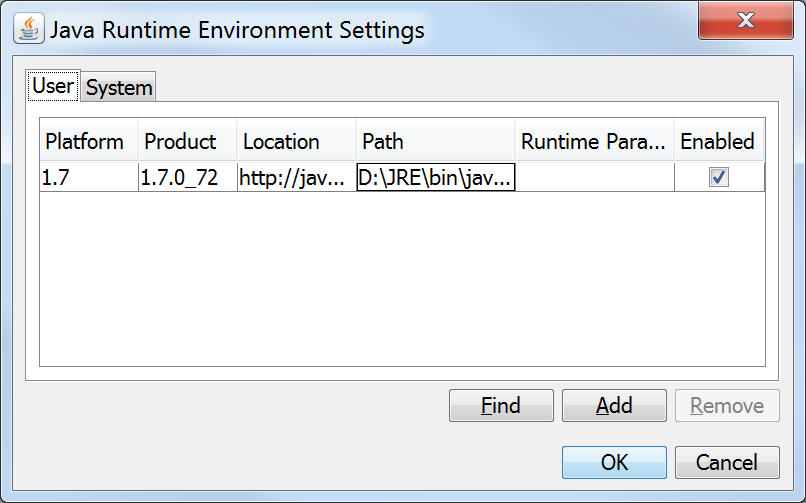Click the Enabled column header
Image resolution: width=806 pixels, height=503 pixels.
717,141
